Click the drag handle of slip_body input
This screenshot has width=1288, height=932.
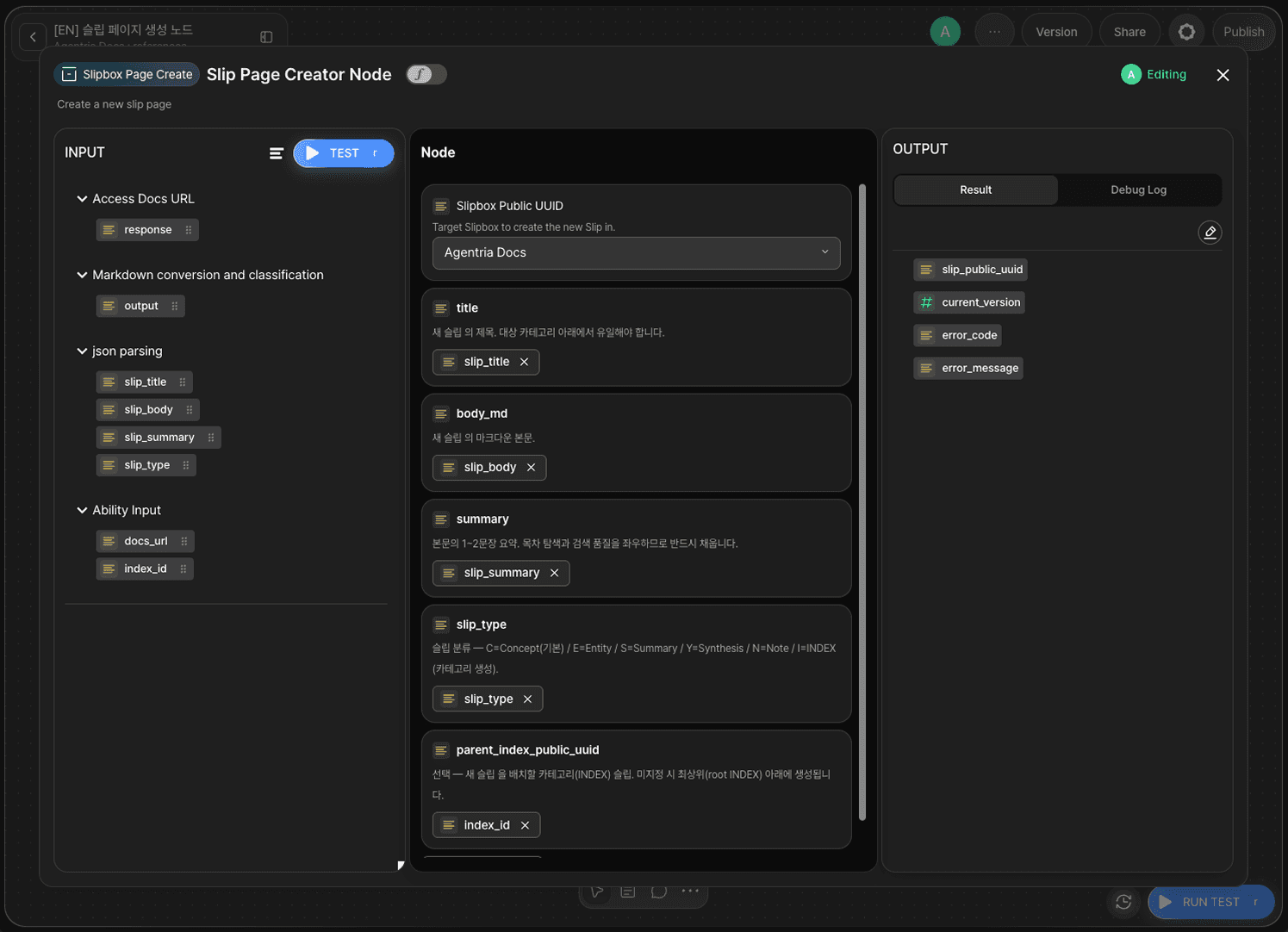pyautogui.click(x=190, y=409)
